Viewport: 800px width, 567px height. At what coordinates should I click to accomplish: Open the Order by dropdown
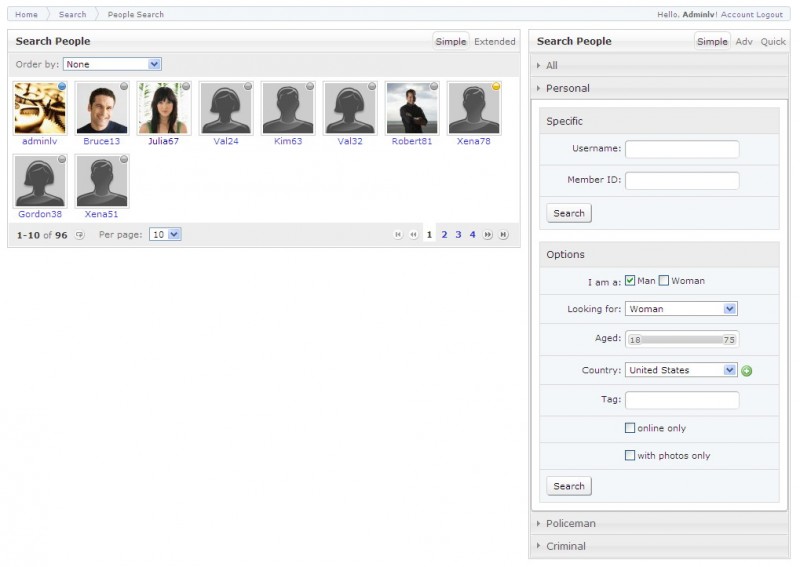(112, 64)
